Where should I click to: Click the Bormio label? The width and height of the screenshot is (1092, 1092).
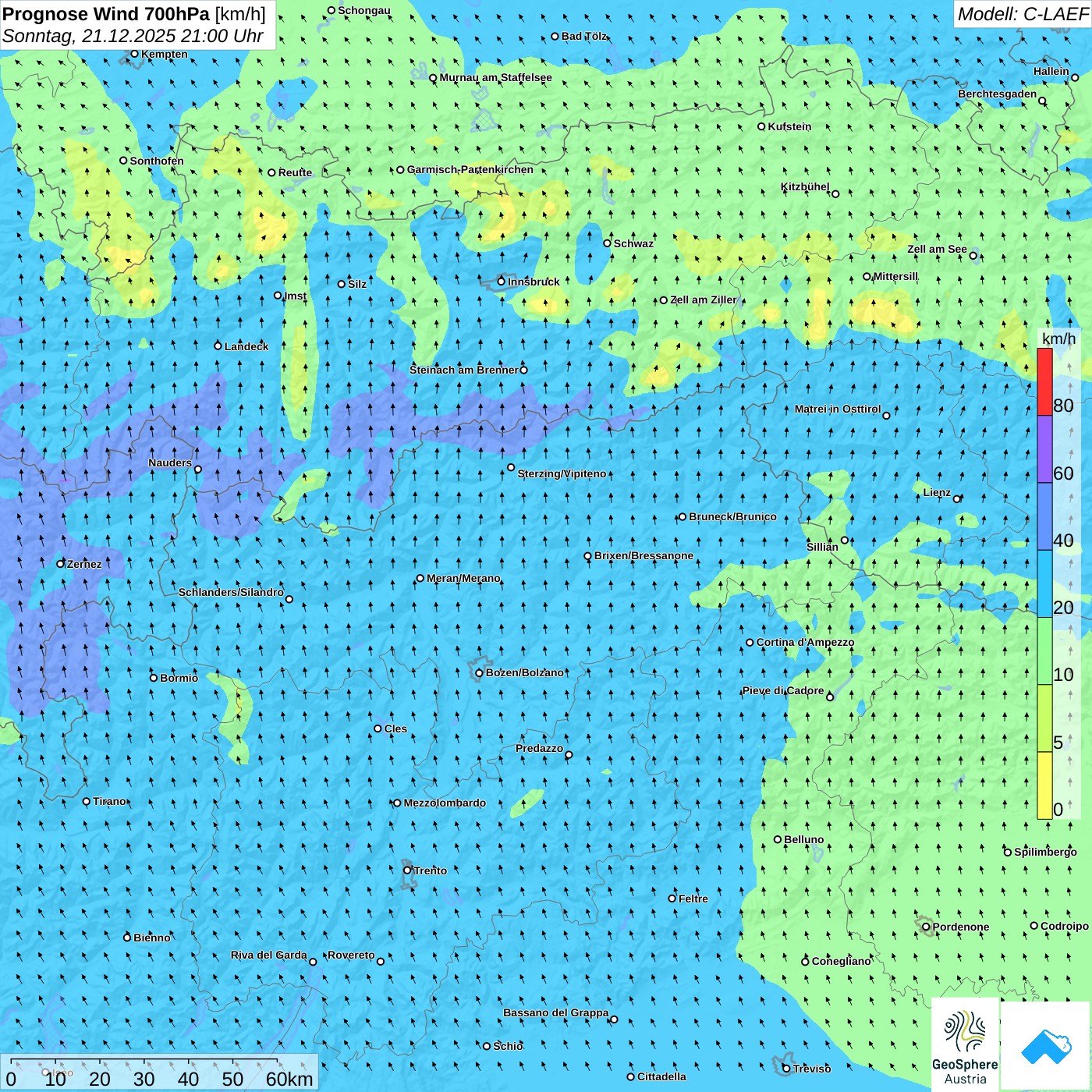[x=179, y=678]
